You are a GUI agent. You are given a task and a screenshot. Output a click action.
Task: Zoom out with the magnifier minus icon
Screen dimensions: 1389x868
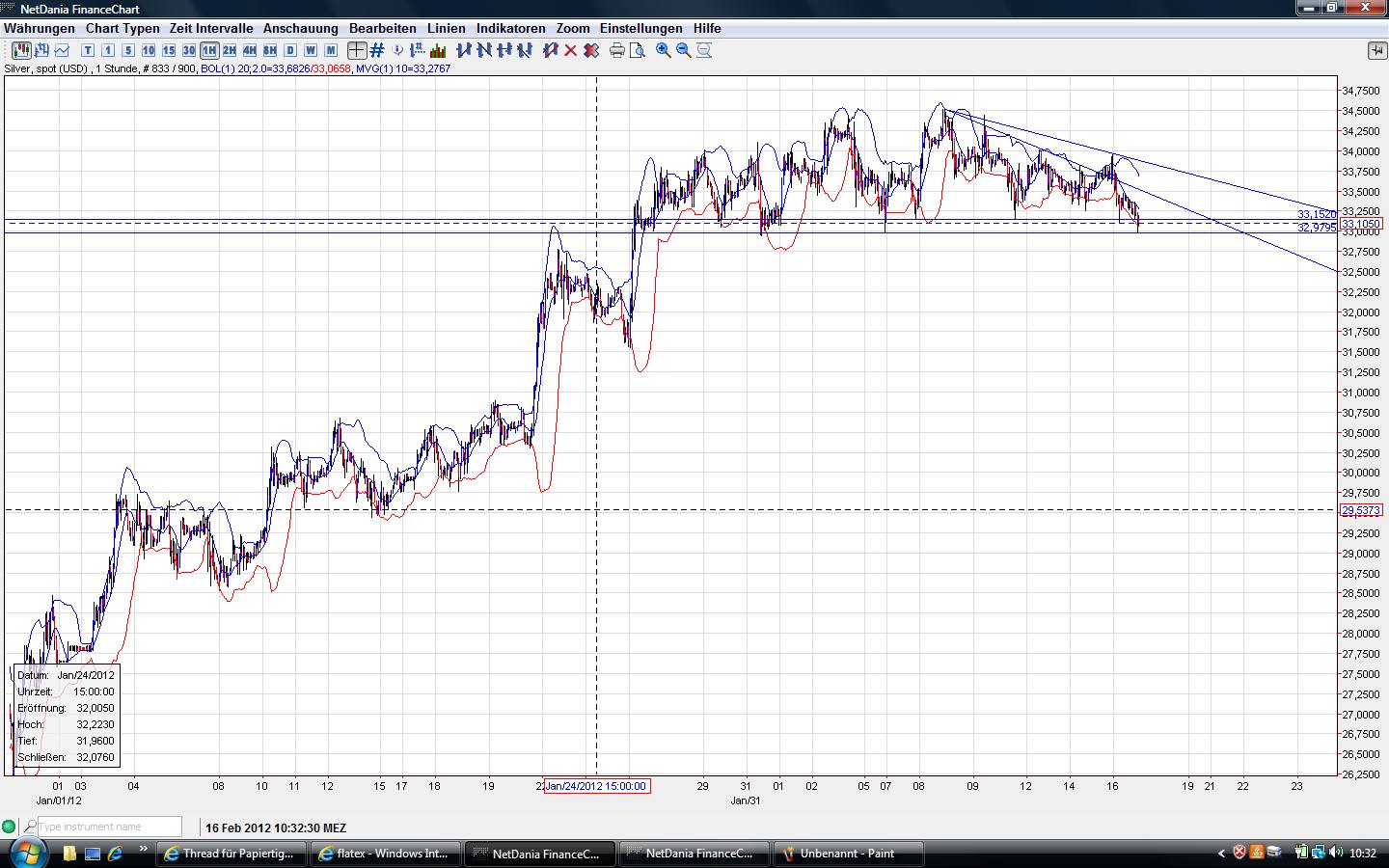[684, 50]
